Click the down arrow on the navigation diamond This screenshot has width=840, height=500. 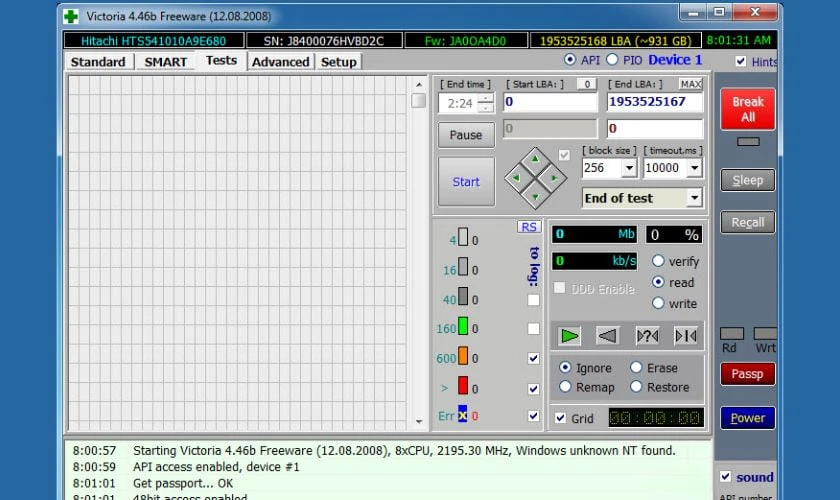coord(535,197)
